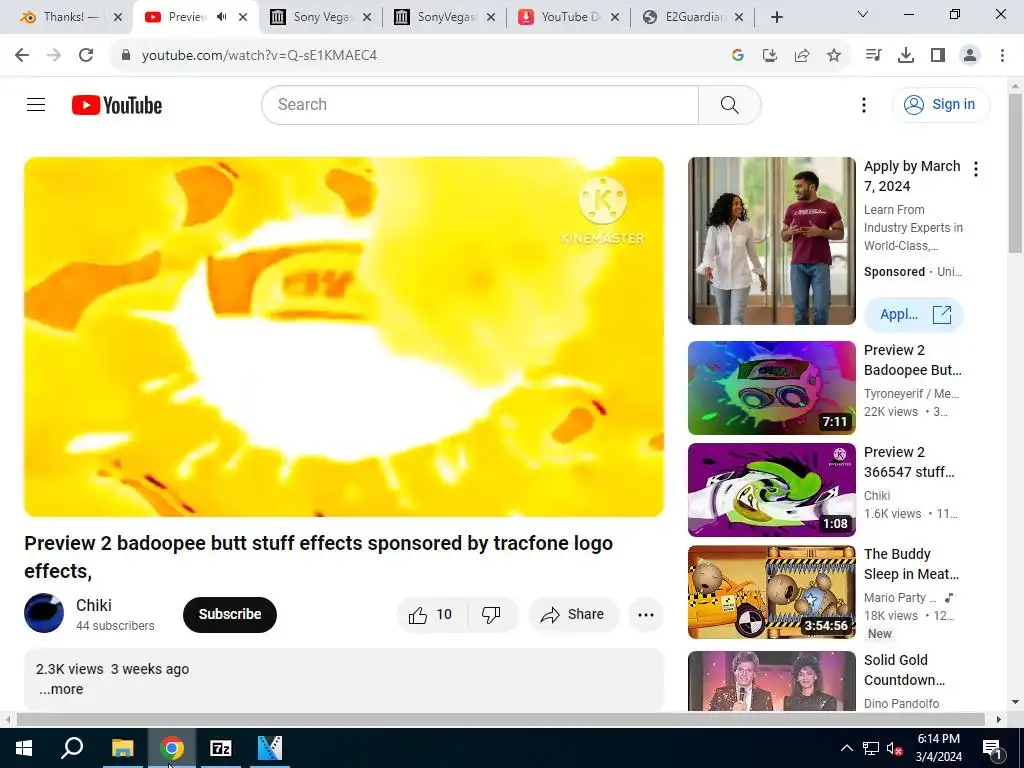Click the Share button
The height and width of the screenshot is (768, 1024).
click(x=573, y=615)
